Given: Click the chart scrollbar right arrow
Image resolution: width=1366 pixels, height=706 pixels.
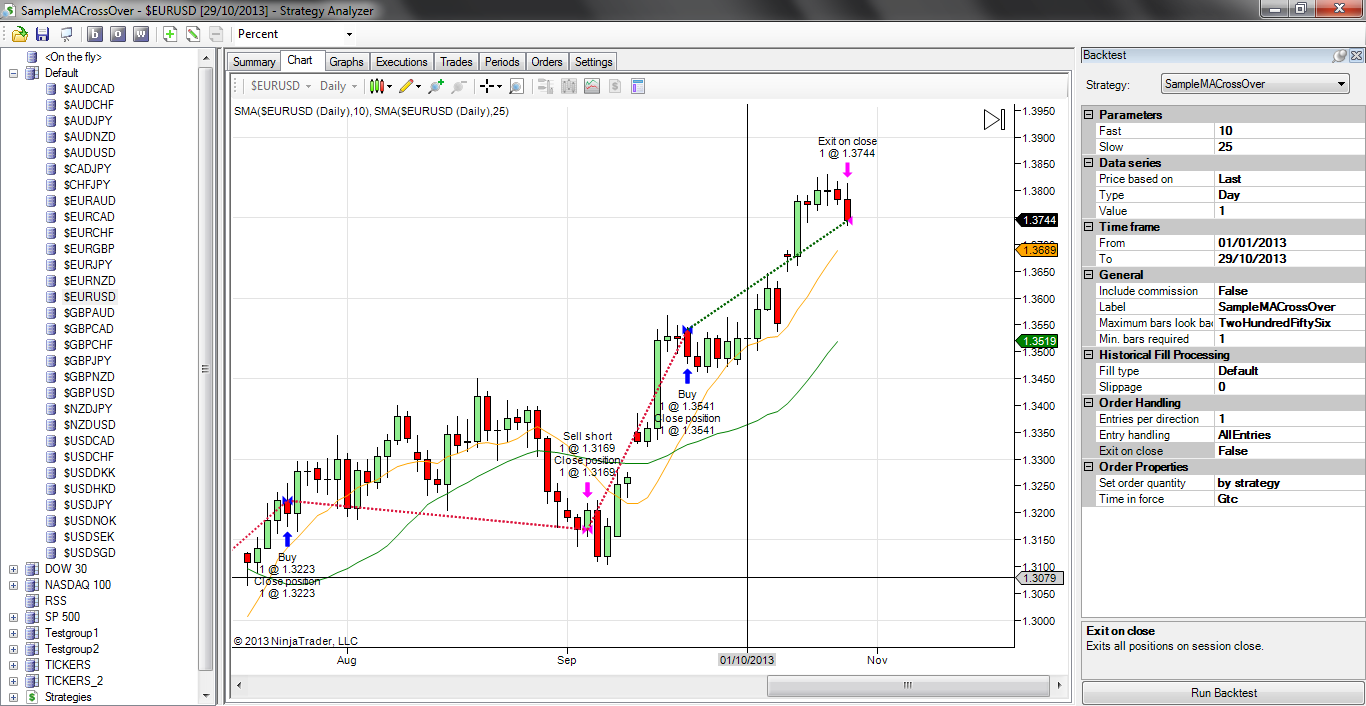Looking at the screenshot, I should coord(1059,686).
